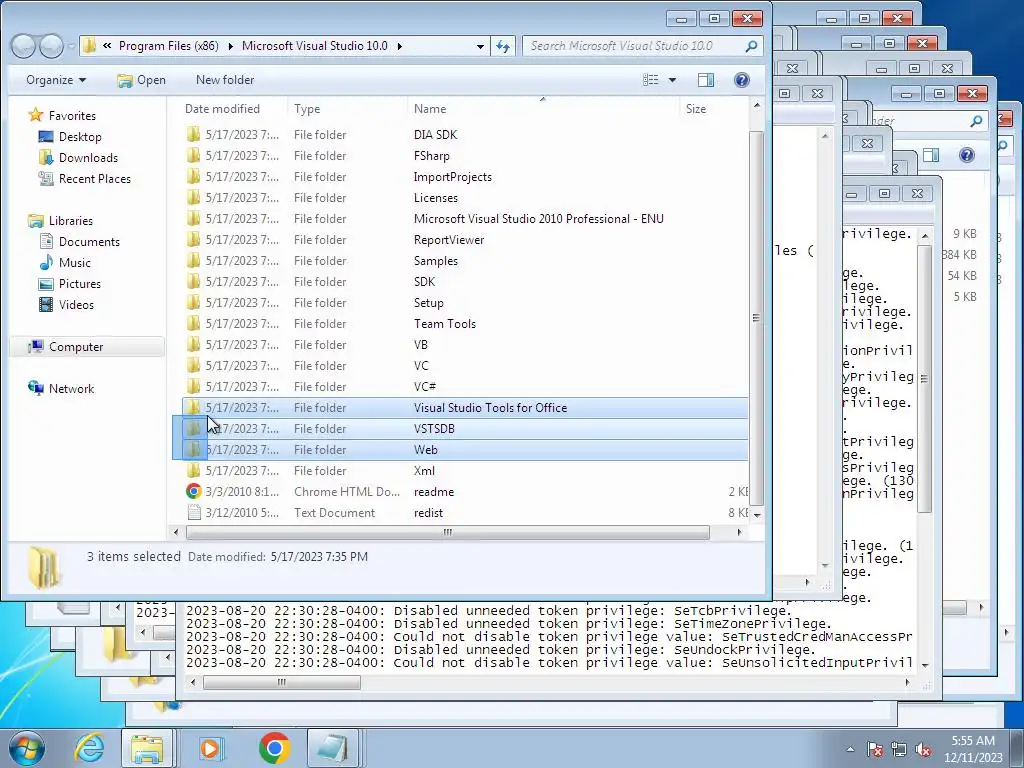Launch Windows Media Player from taskbar
This screenshot has width=1024, height=768.
click(x=210, y=748)
